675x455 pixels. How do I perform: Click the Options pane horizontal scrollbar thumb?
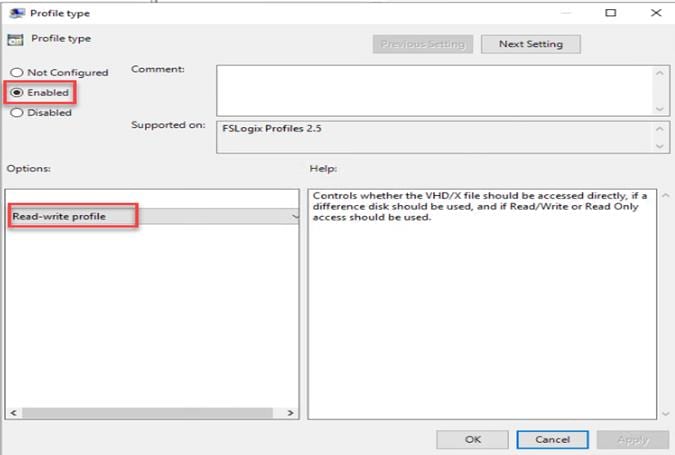(x=147, y=413)
